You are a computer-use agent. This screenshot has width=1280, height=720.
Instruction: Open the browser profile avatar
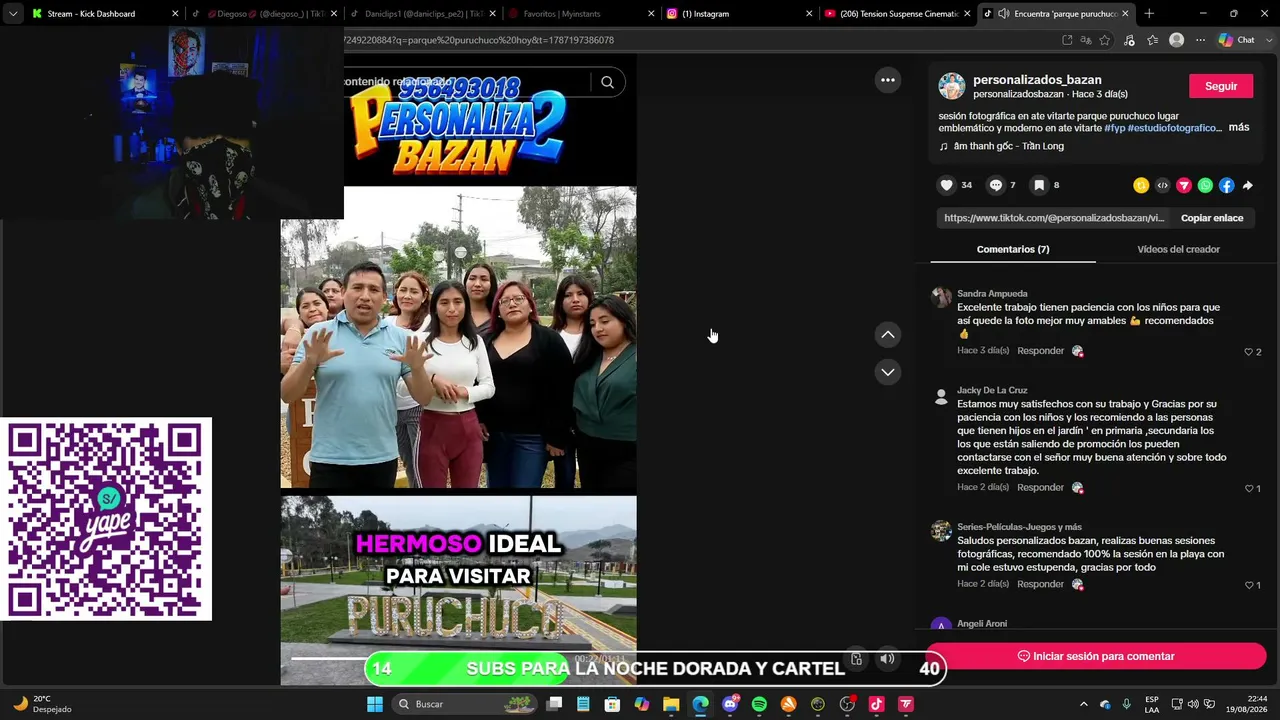point(1177,40)
